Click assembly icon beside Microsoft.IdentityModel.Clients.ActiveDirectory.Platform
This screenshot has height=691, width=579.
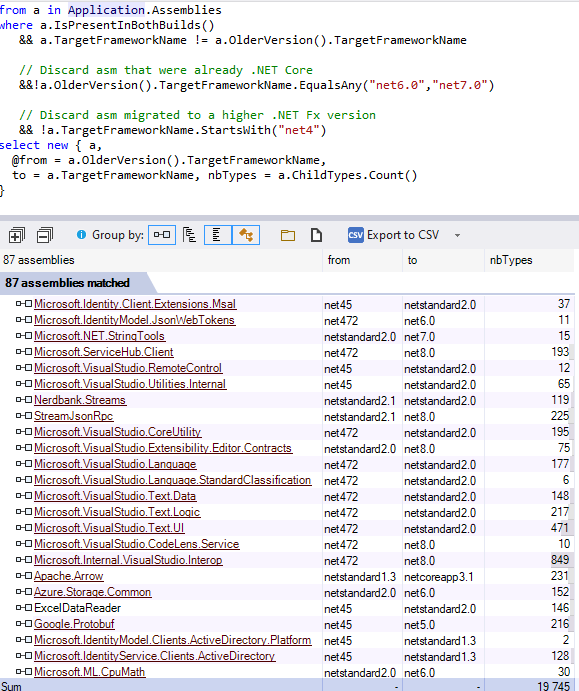tap(24, 640)
